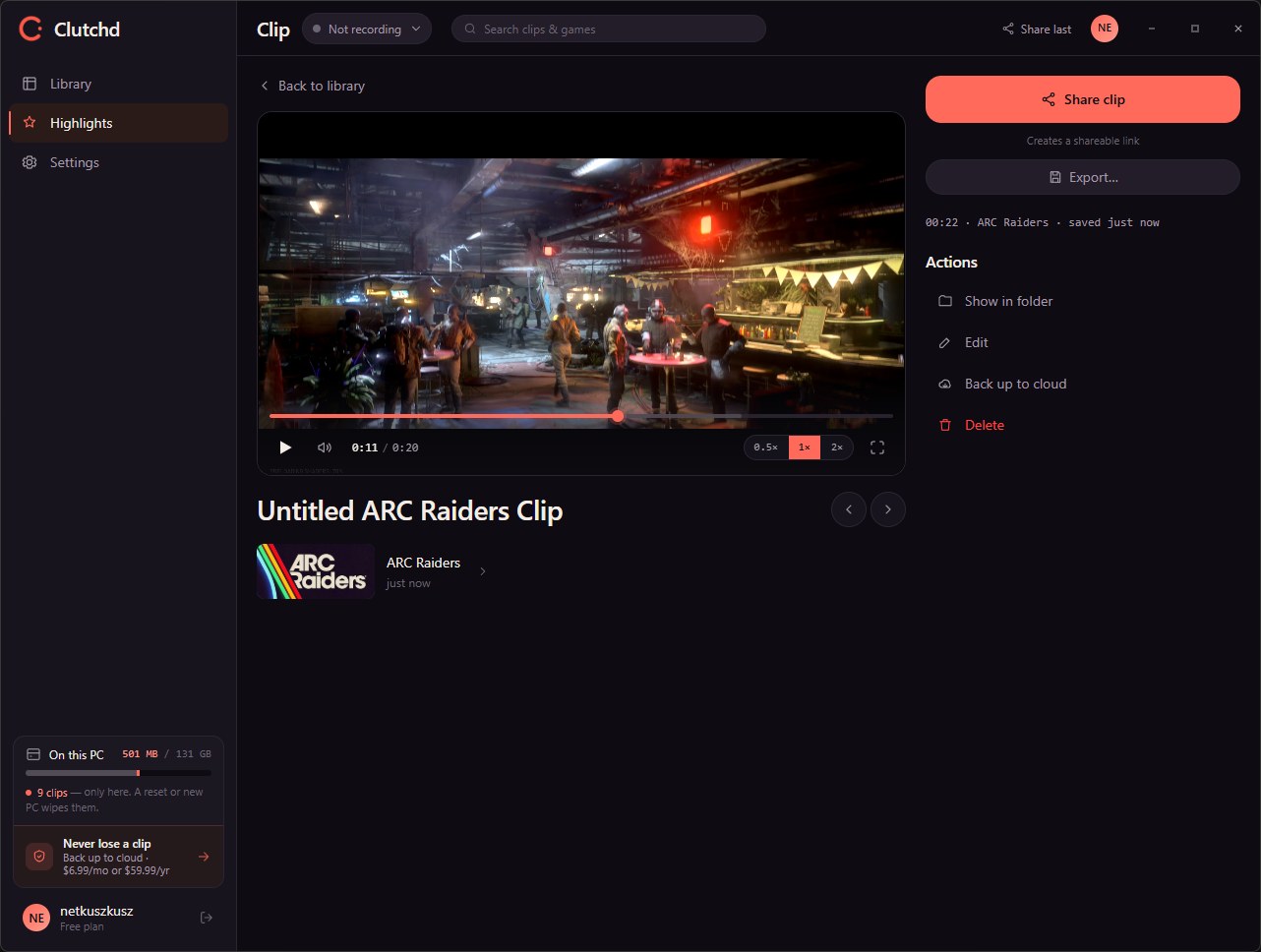Open the Never lose a clip promo
This screenshot has height=952, width=1261.
(x=118, y=857)
